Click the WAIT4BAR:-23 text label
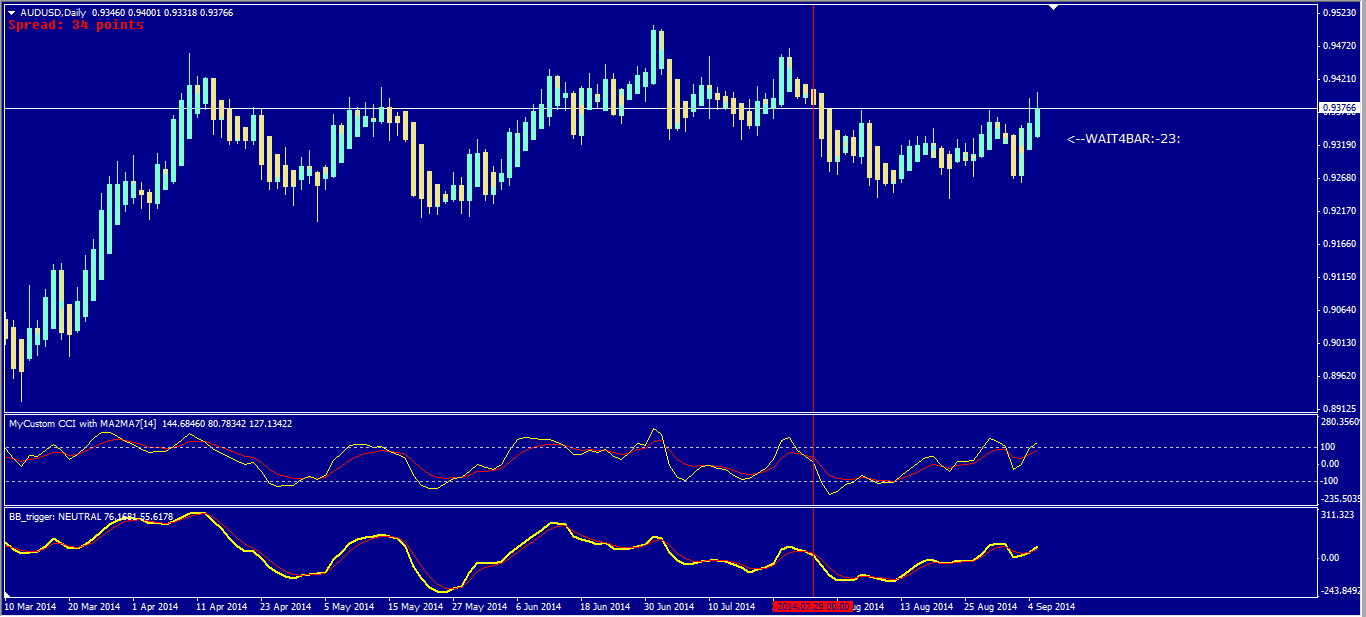The width and height of the screenshot is (1366, 617). point(1123,139)
